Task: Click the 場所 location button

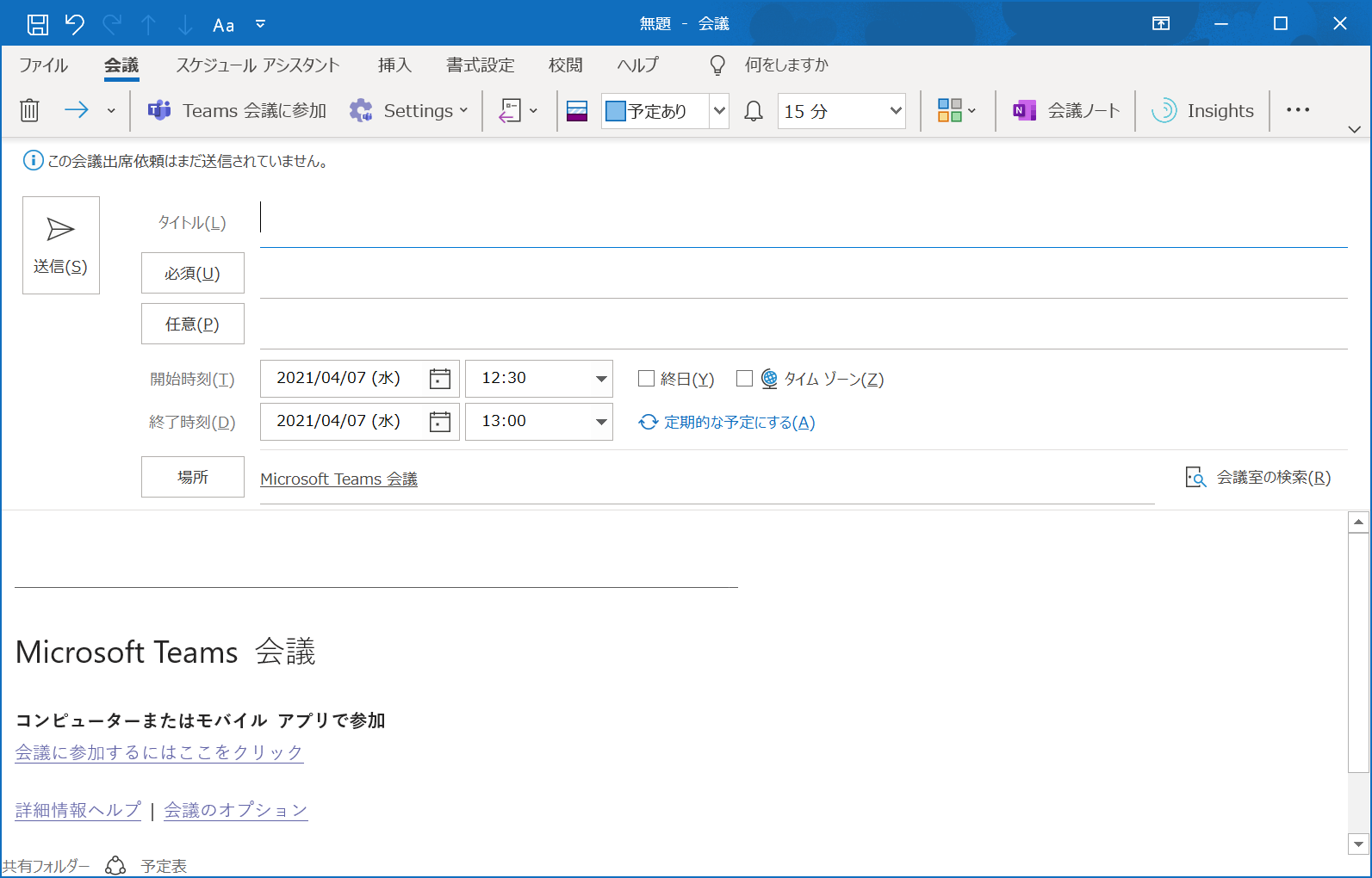Action: pyautogui.click(x=193, y=477)
